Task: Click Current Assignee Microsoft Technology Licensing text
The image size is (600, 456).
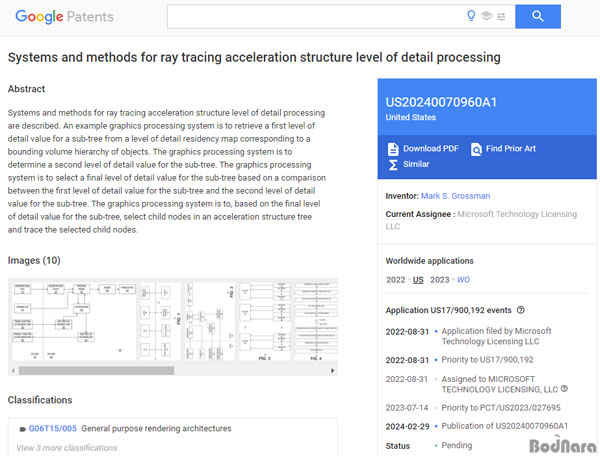Action: tap(481, 220)
